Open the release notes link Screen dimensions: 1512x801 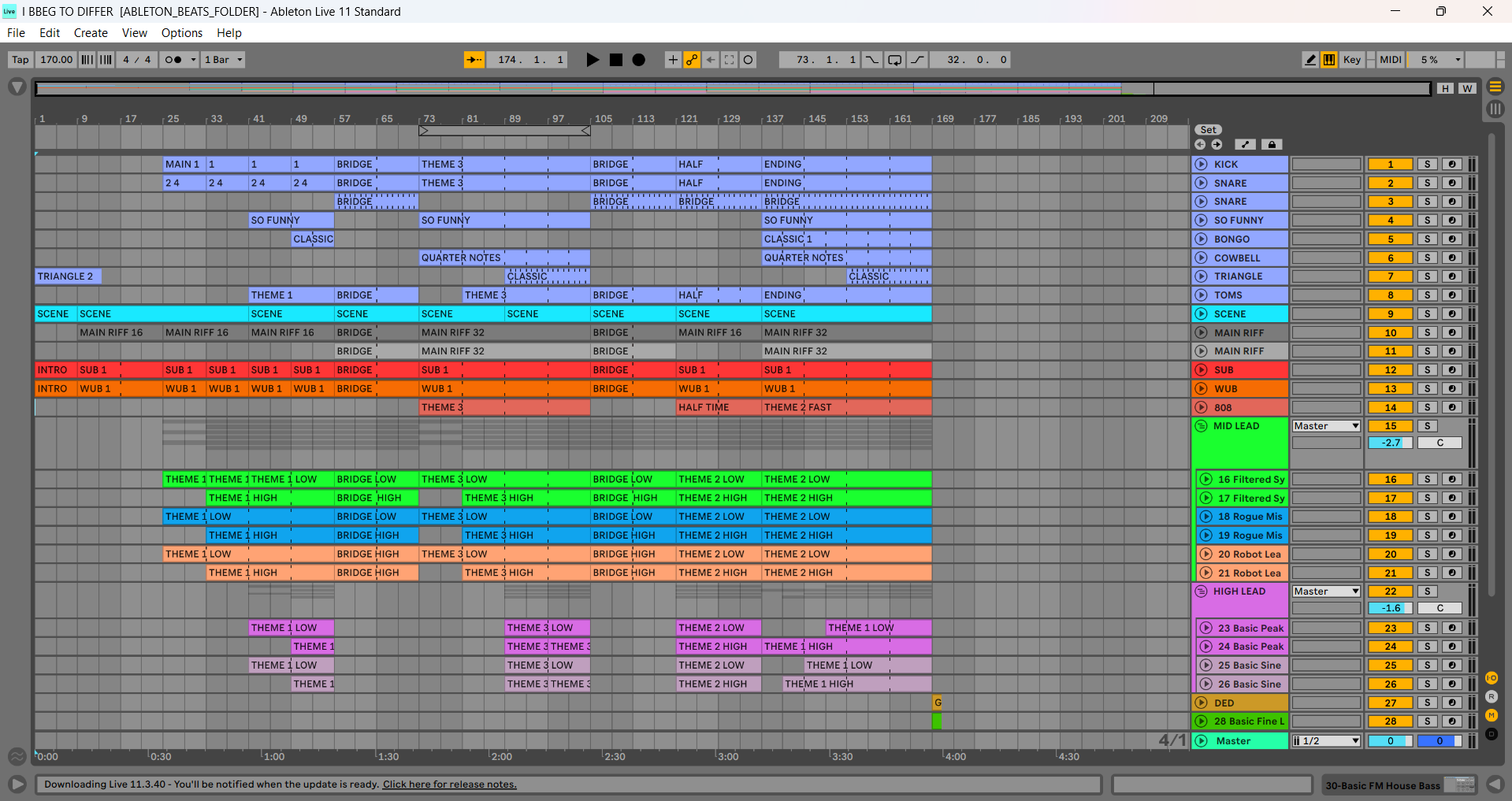click(x=450, y=784)
